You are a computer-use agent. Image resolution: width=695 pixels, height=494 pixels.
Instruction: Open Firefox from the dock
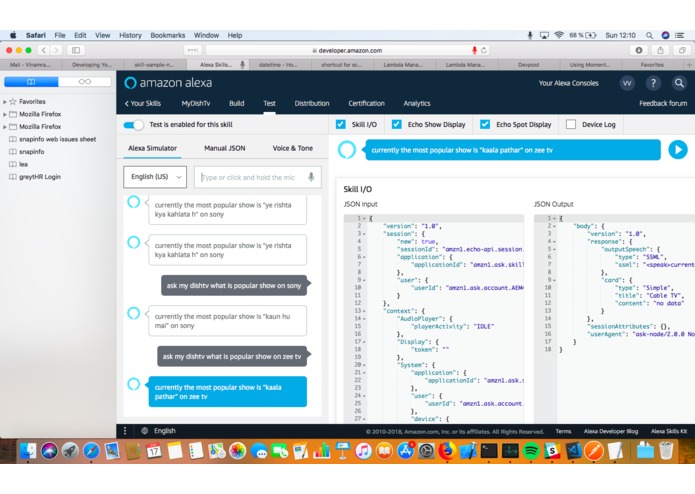click(447, 451)
